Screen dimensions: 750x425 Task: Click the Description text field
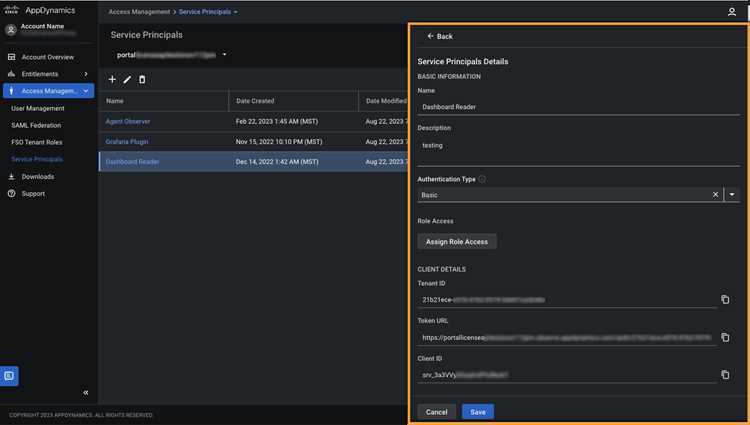(578, 151)
